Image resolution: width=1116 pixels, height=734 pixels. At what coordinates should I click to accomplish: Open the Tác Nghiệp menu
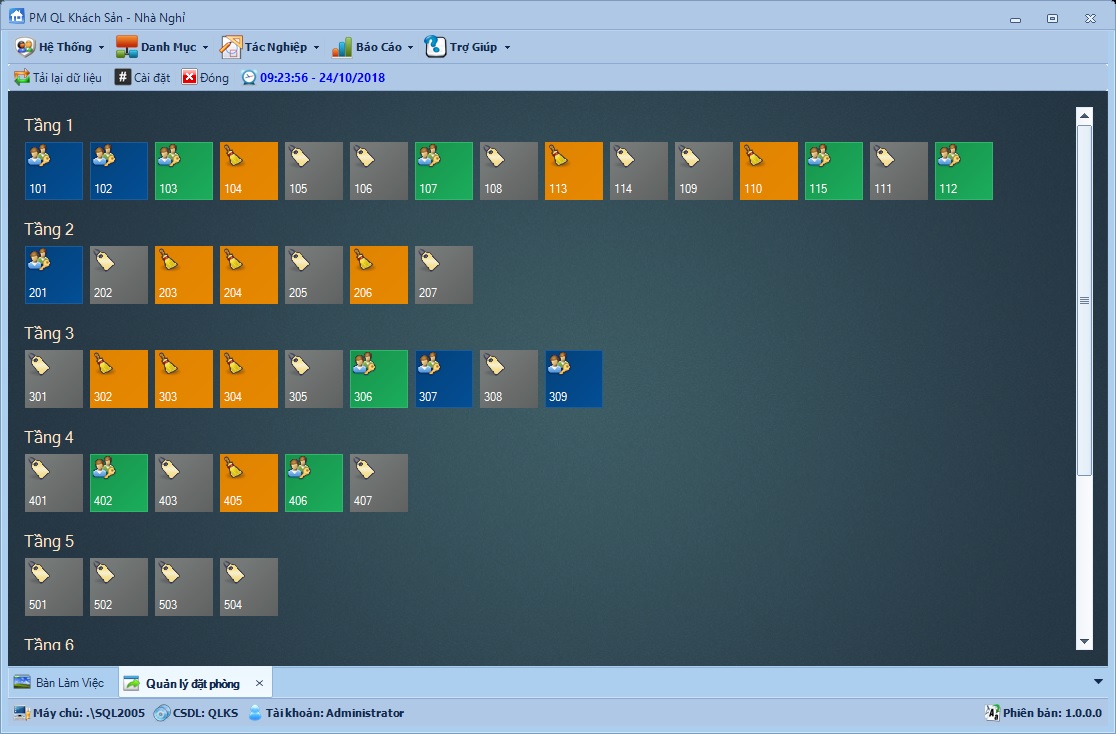point(270,47)
